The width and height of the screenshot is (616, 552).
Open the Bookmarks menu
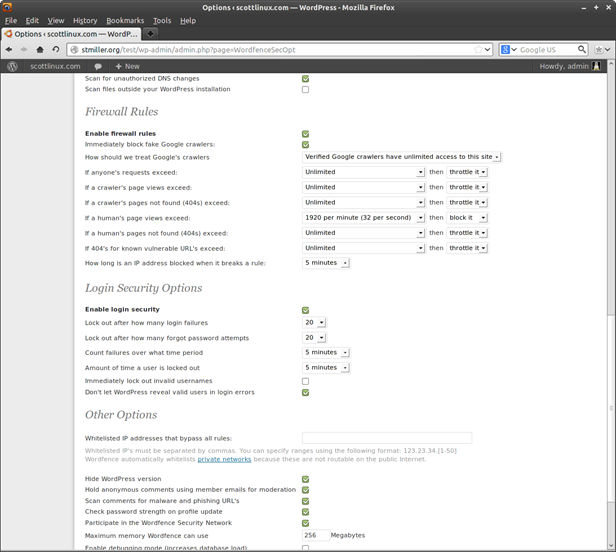(x=125, y=20)
